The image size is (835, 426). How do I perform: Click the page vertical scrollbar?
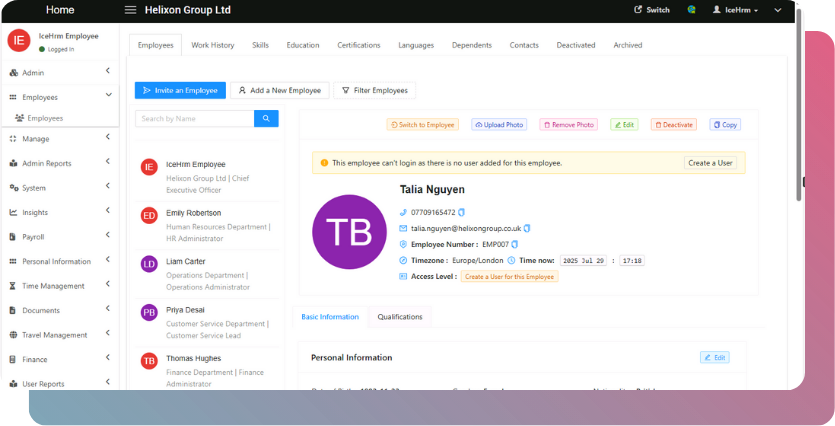798,106
